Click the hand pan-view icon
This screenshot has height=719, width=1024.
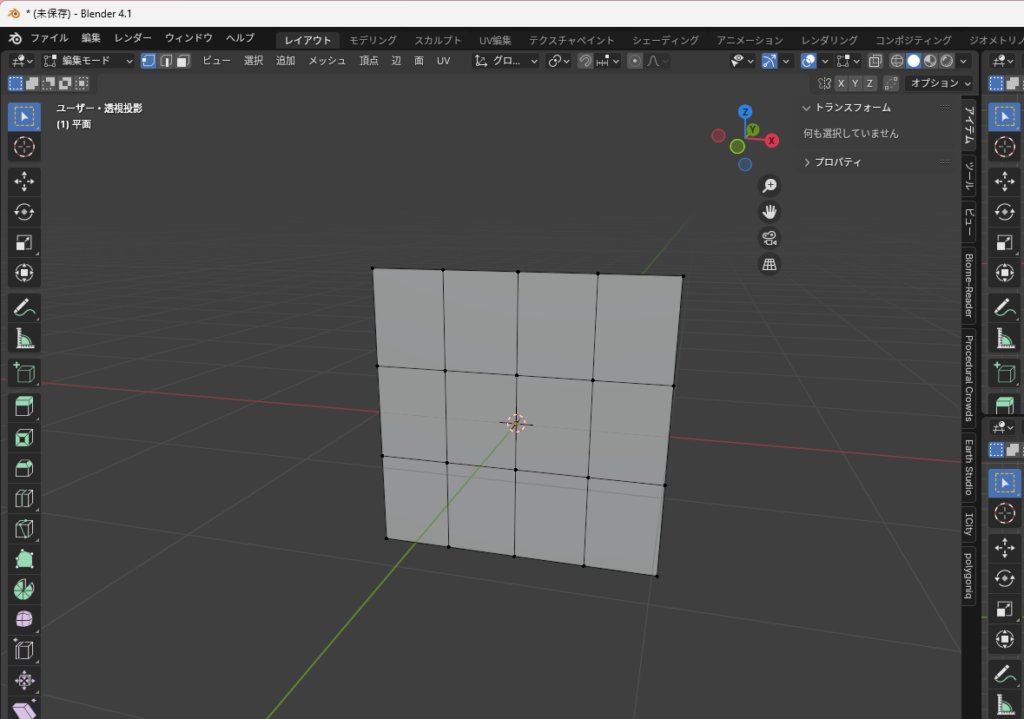click(x=769, y=212)
